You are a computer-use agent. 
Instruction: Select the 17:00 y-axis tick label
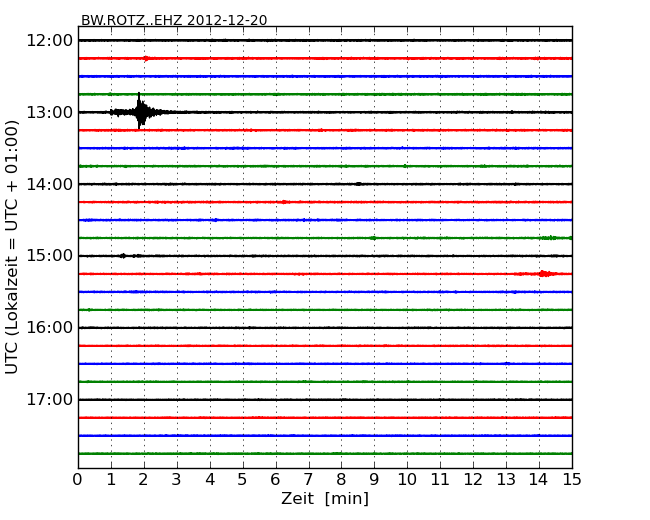click(49, 399)
